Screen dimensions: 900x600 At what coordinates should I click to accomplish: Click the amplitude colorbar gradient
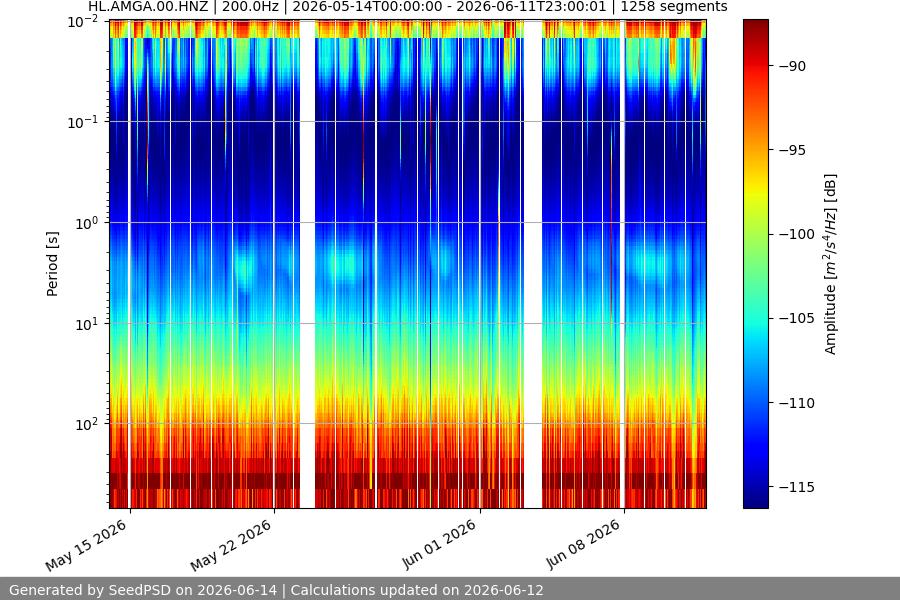coord(755,264)
